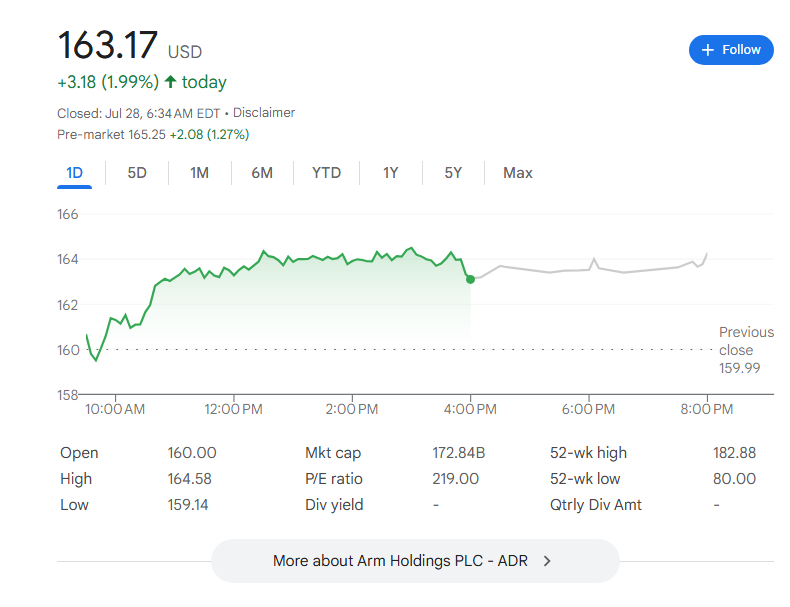Click the P/E ratio label

[x=334, y=479]
